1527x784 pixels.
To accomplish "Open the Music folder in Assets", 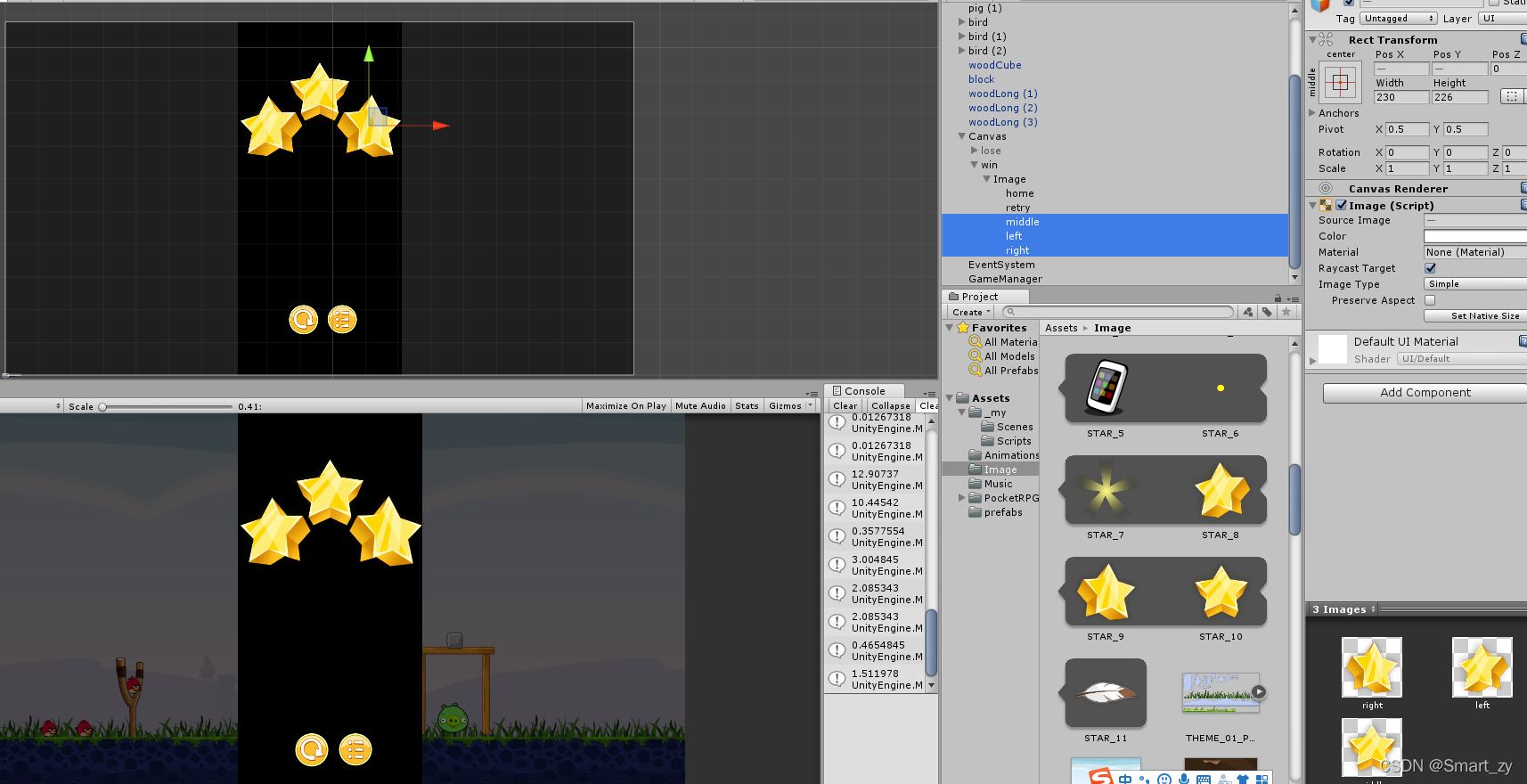I will tap(991, 484).
